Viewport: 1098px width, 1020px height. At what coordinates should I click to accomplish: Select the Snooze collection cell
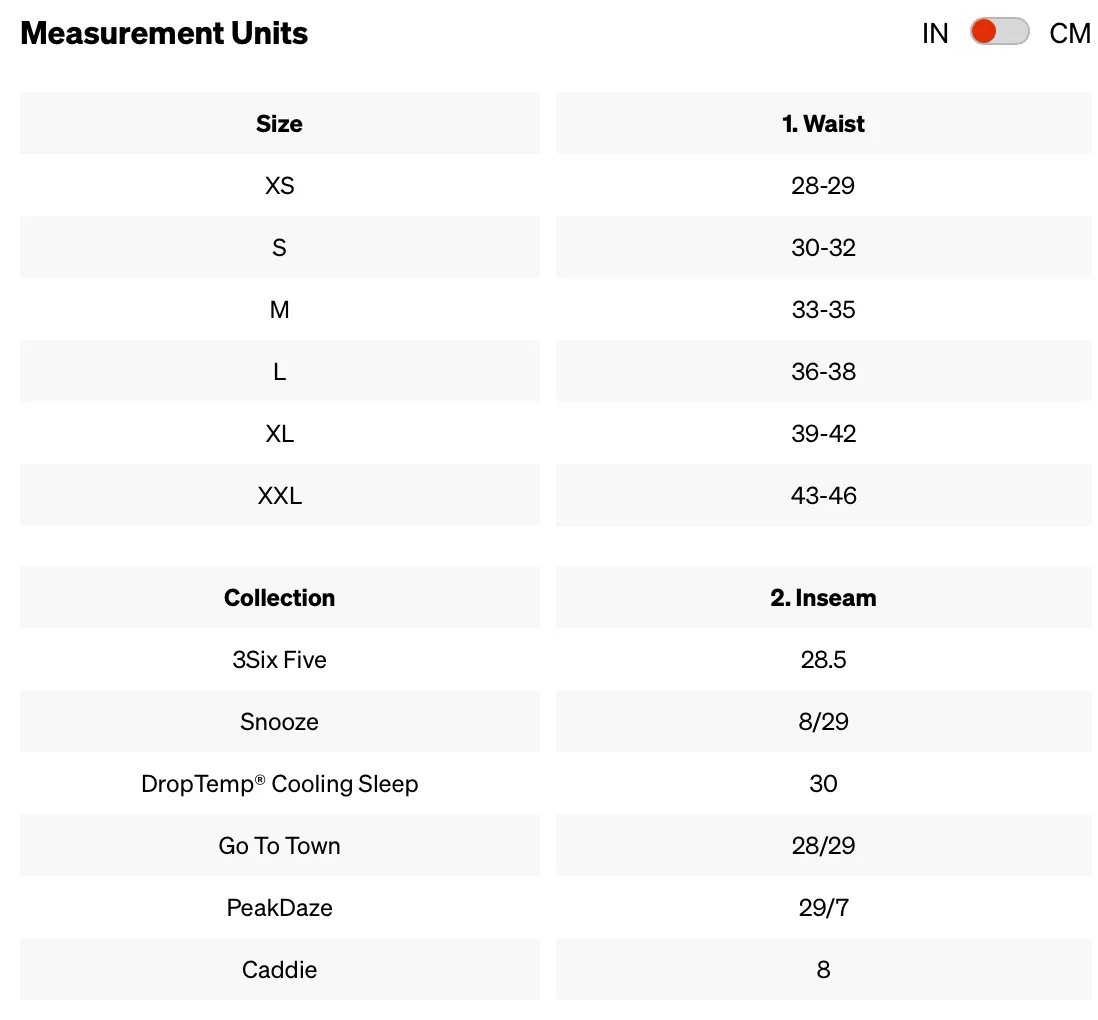pyautogui.click(x=279, y=722)
